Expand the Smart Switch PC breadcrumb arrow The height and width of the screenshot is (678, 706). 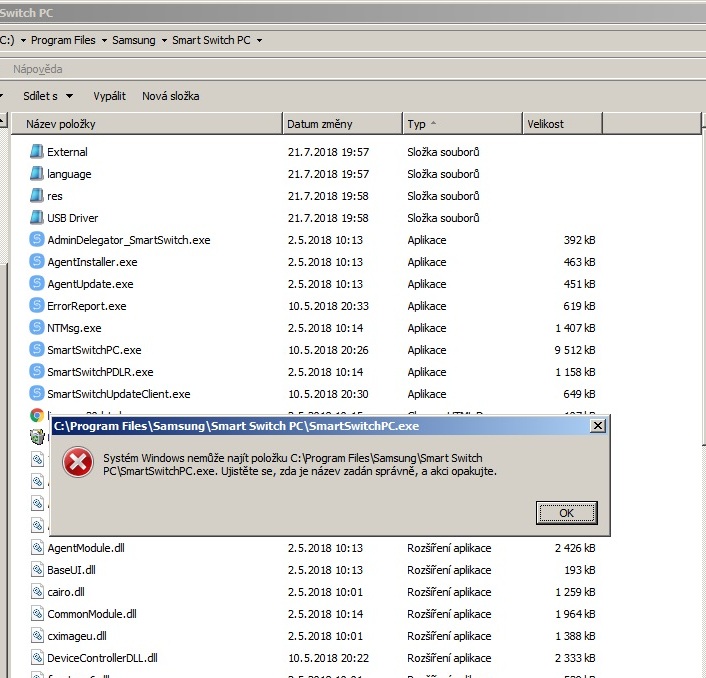(x=259, y=41)
